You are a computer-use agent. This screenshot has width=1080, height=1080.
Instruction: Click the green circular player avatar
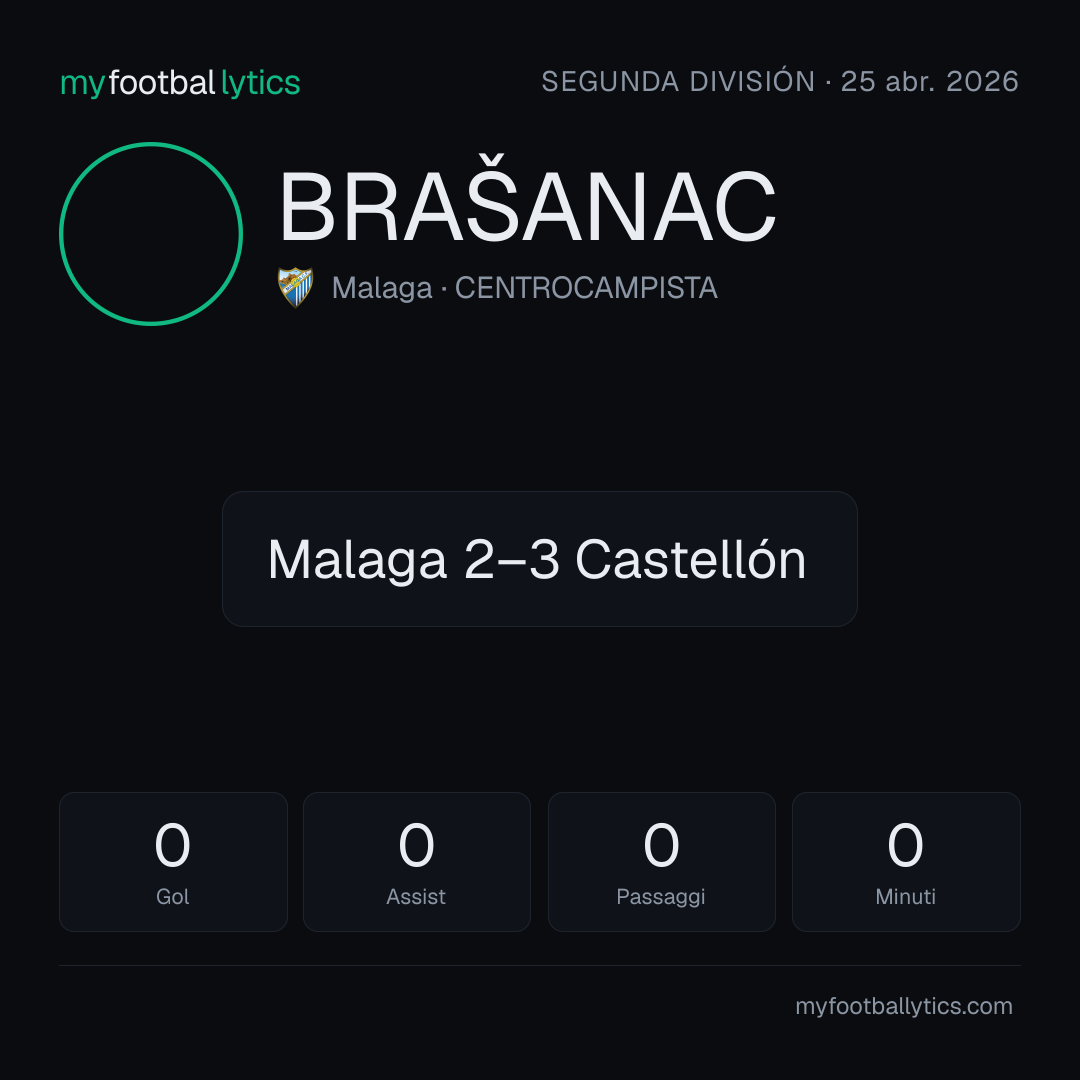[x=151, y=234]
